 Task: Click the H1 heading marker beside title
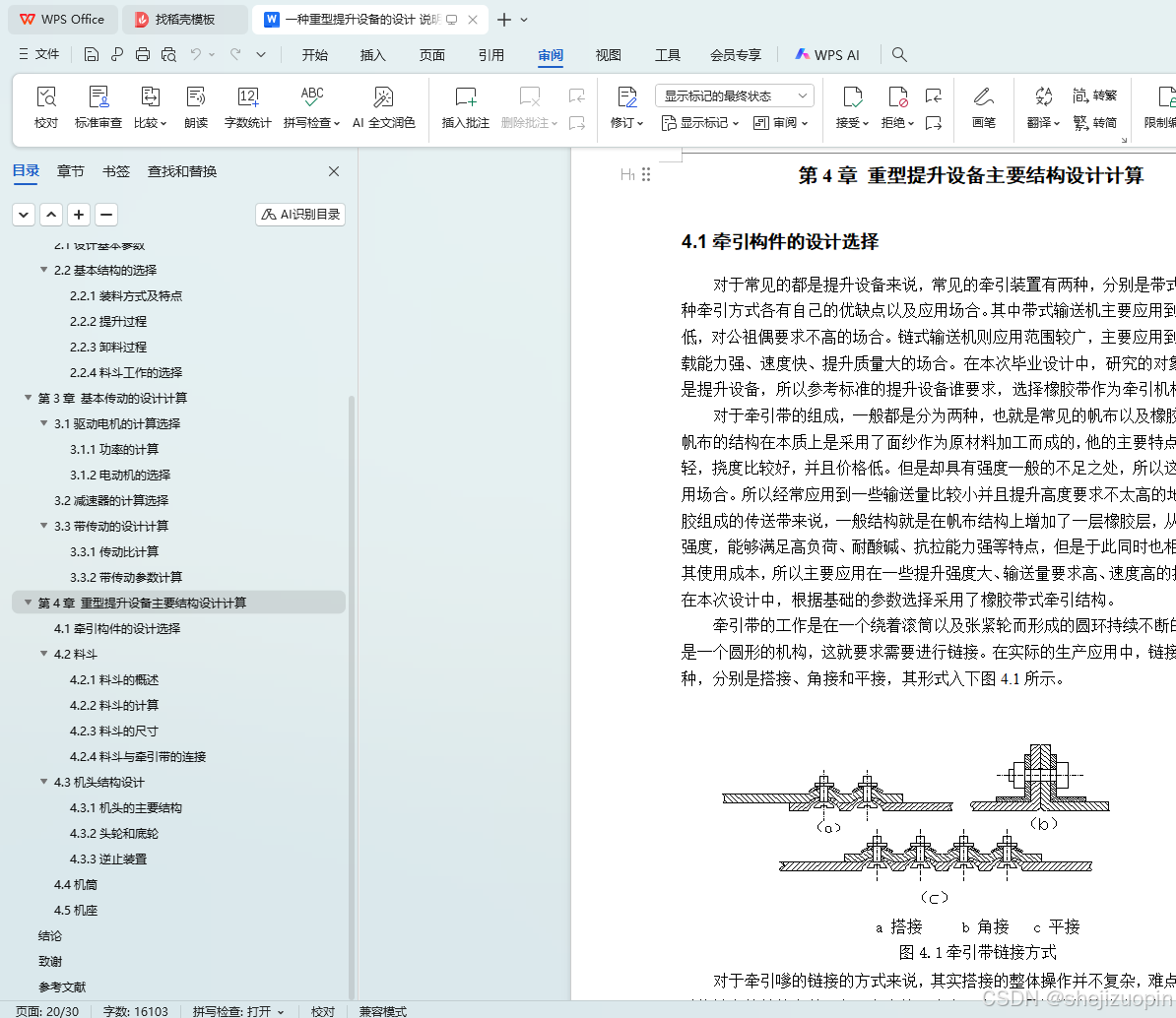627,174
